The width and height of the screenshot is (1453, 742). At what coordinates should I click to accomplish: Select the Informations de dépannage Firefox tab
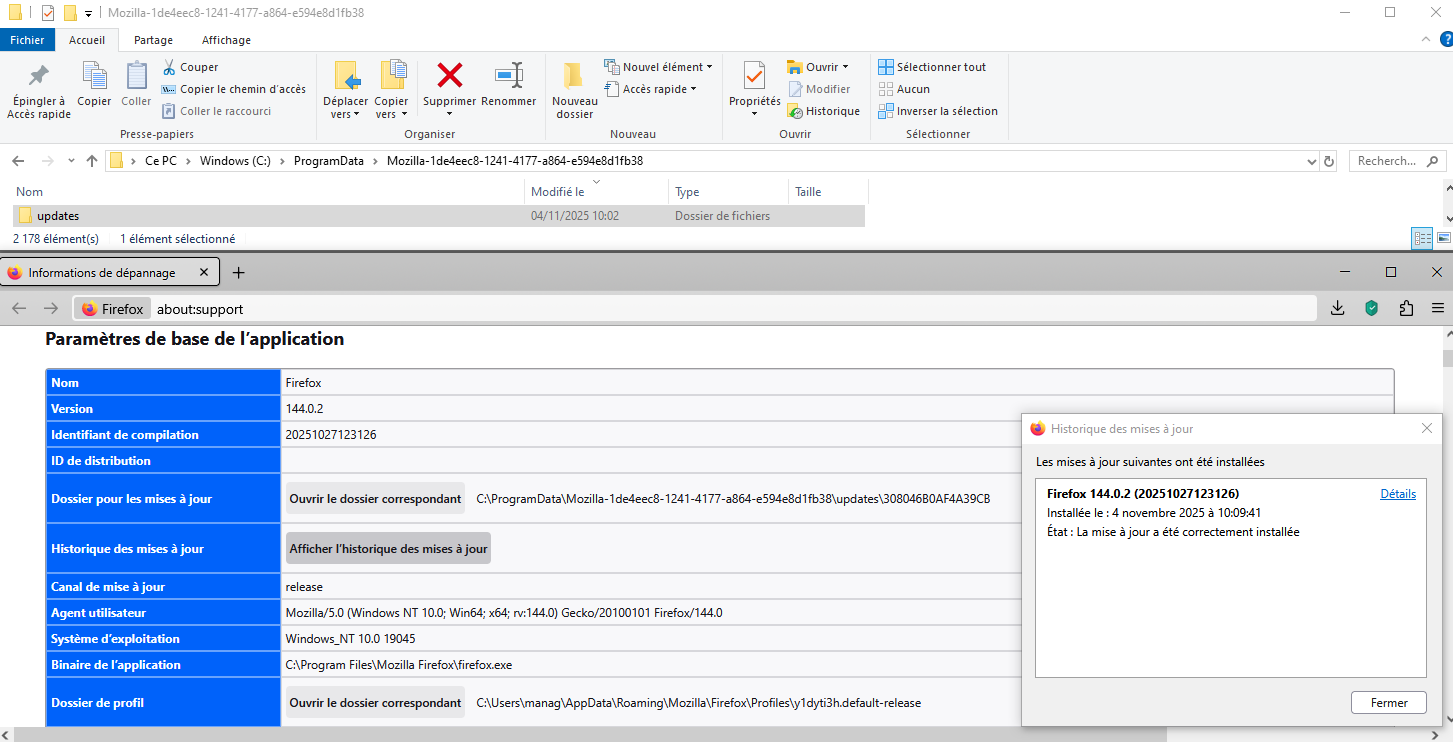[110, 272]
